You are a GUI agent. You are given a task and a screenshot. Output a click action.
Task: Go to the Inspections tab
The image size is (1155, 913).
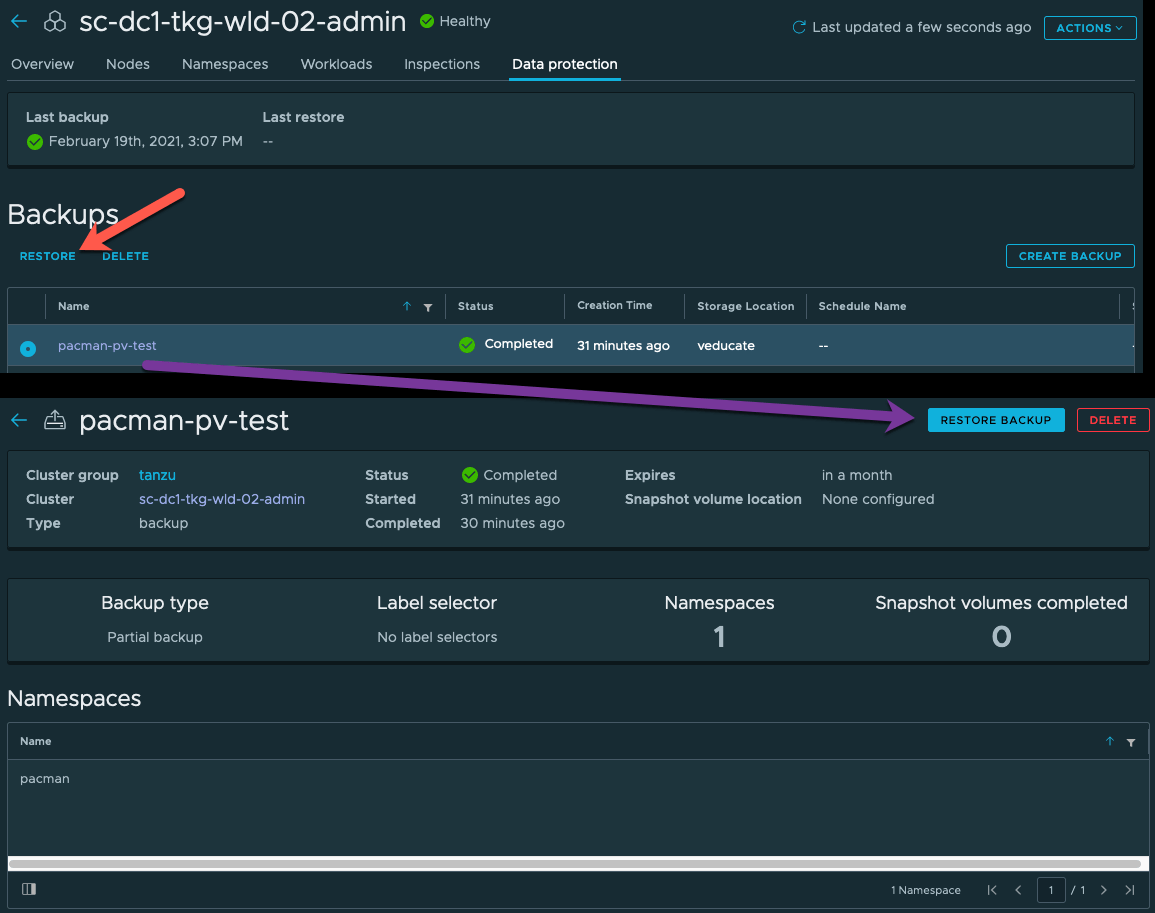442,64
